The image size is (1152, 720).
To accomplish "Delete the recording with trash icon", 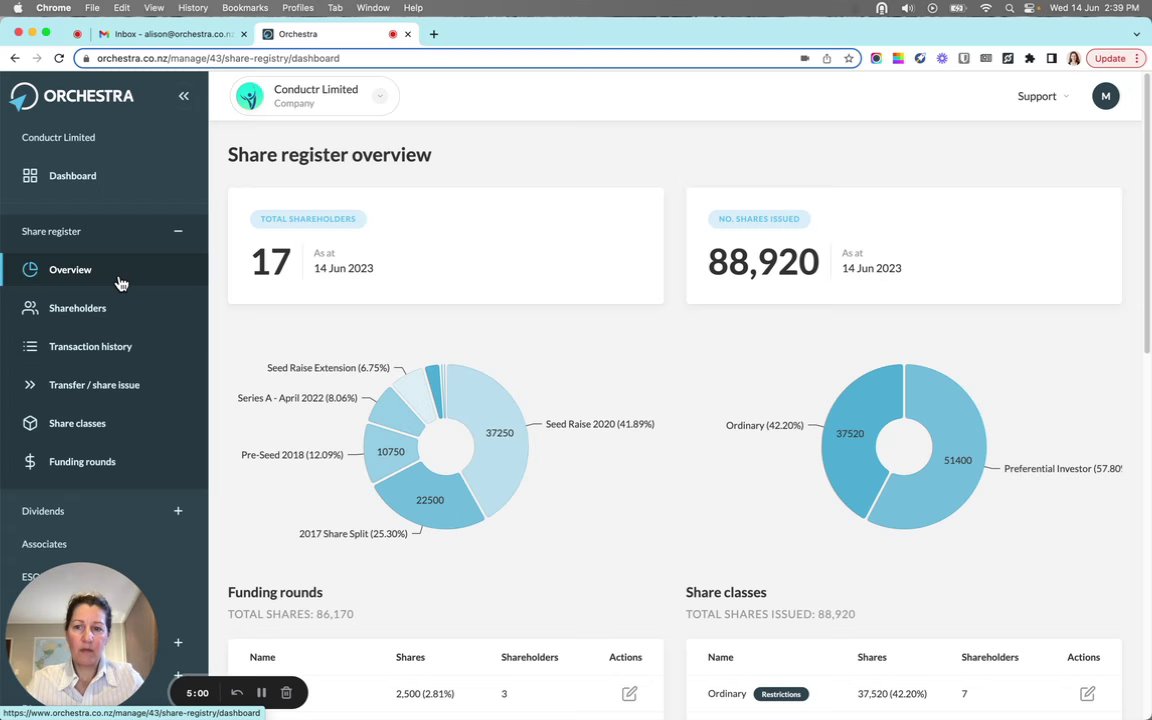I will (x=287, y=693).
